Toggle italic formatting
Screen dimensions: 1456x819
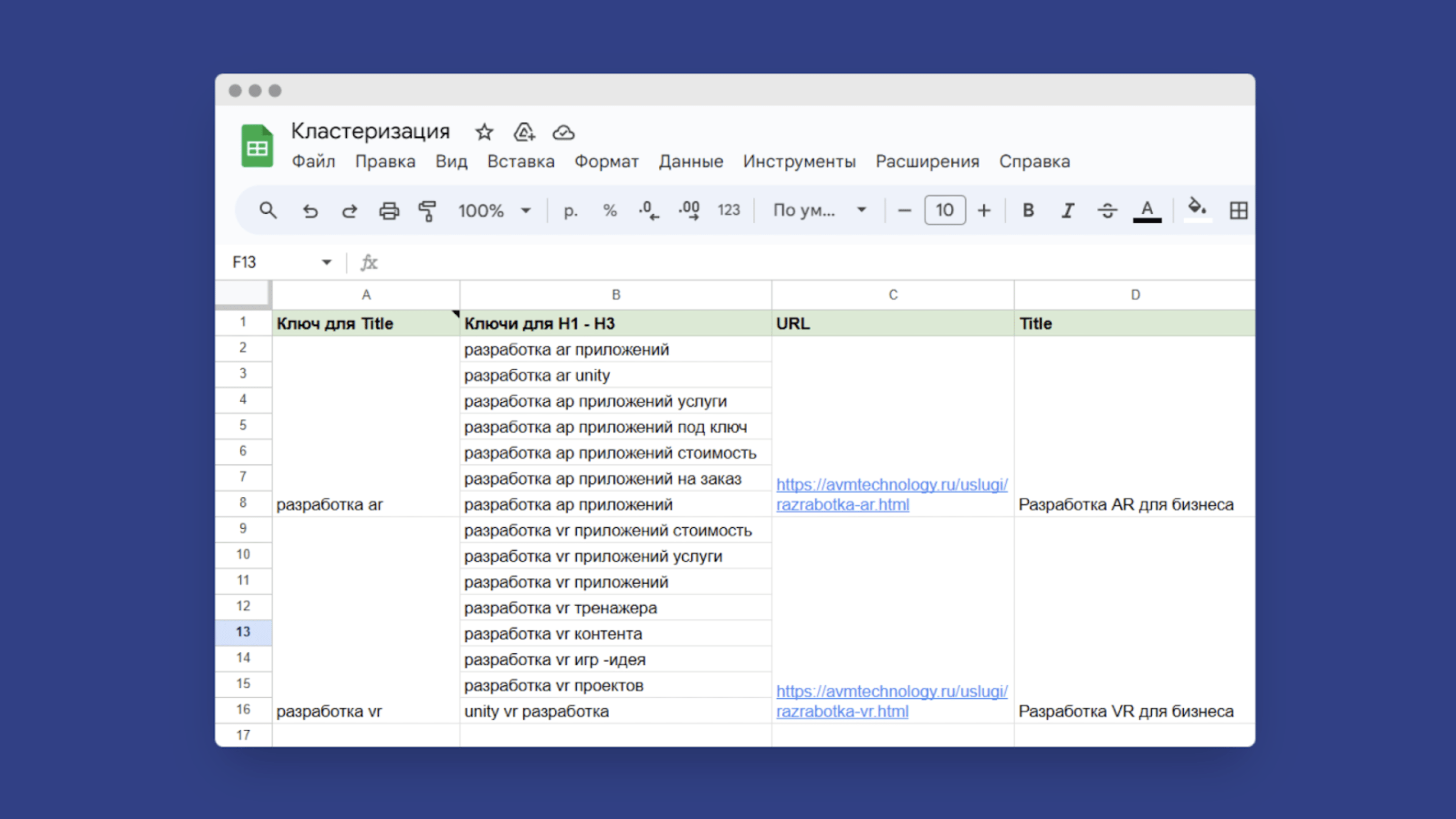(1067, 211)
